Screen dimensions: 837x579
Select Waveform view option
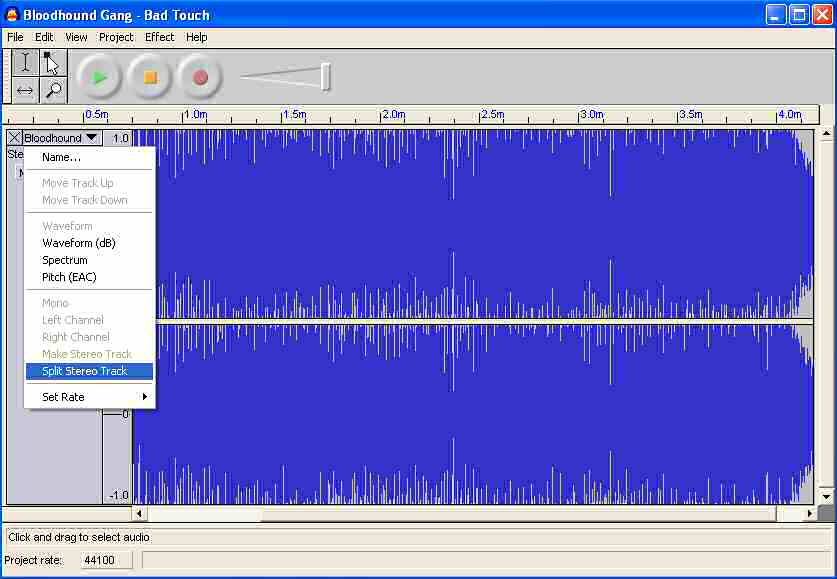(x=90, y=226)
